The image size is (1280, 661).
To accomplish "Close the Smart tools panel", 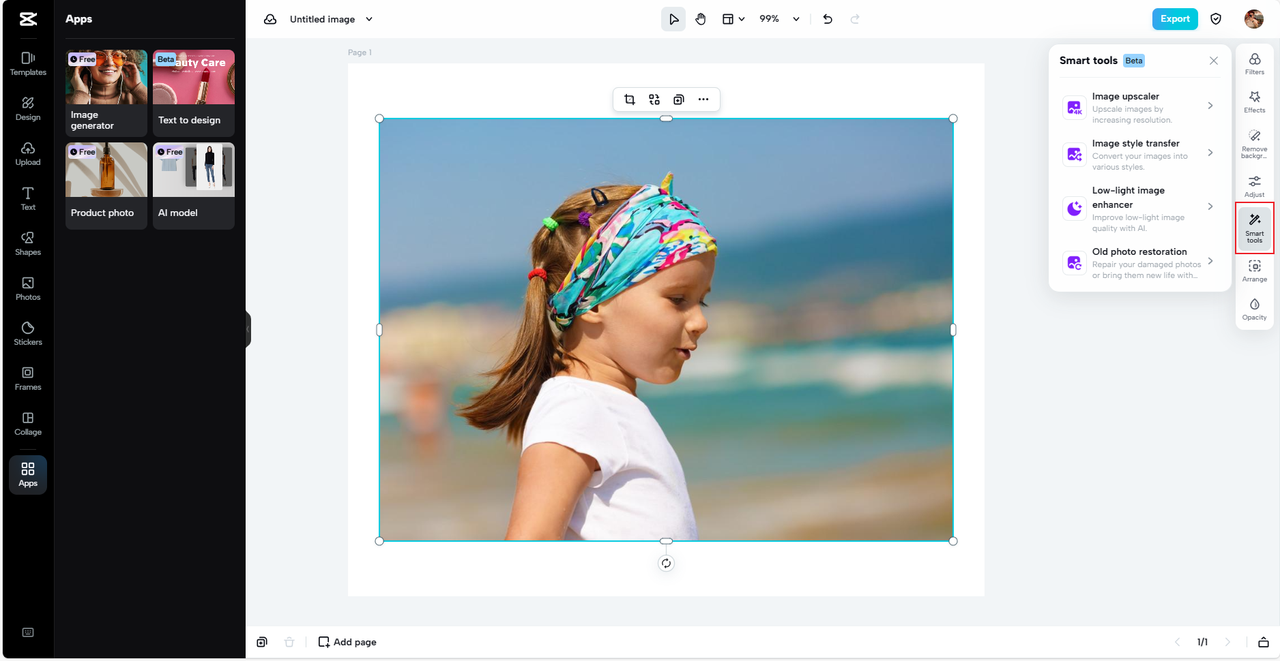I will (x=1213, y=61).
